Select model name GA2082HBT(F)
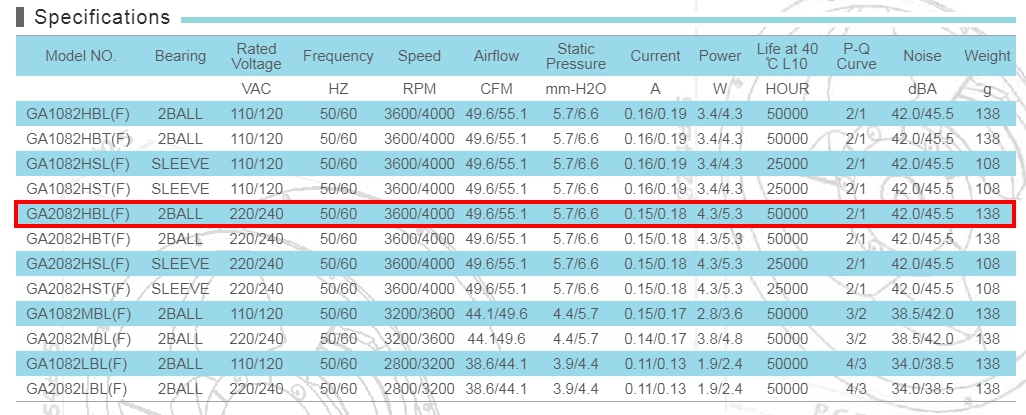1026x415 pixels. (78, 239)
